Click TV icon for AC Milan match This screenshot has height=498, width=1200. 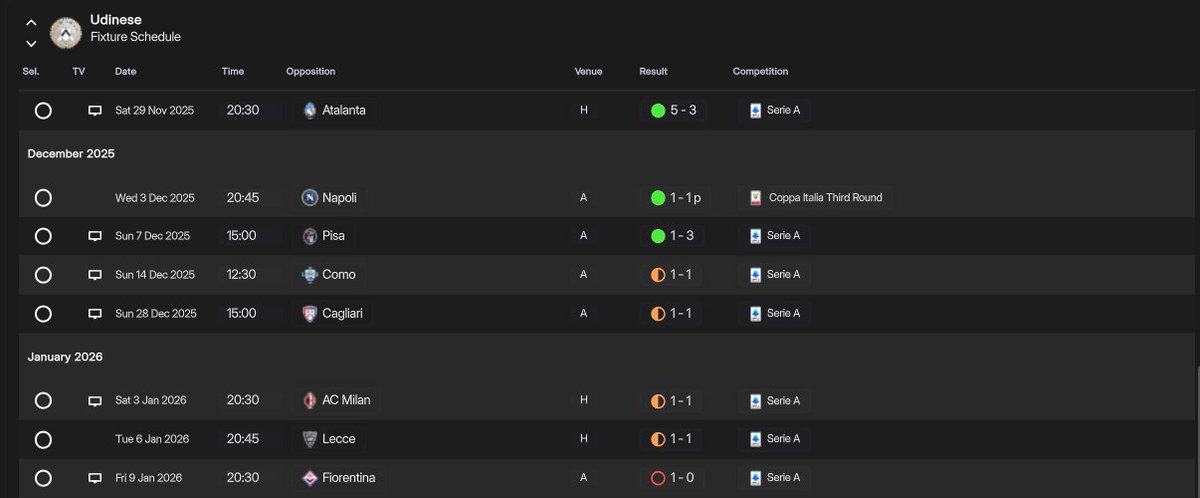click(x=95, y=401)
